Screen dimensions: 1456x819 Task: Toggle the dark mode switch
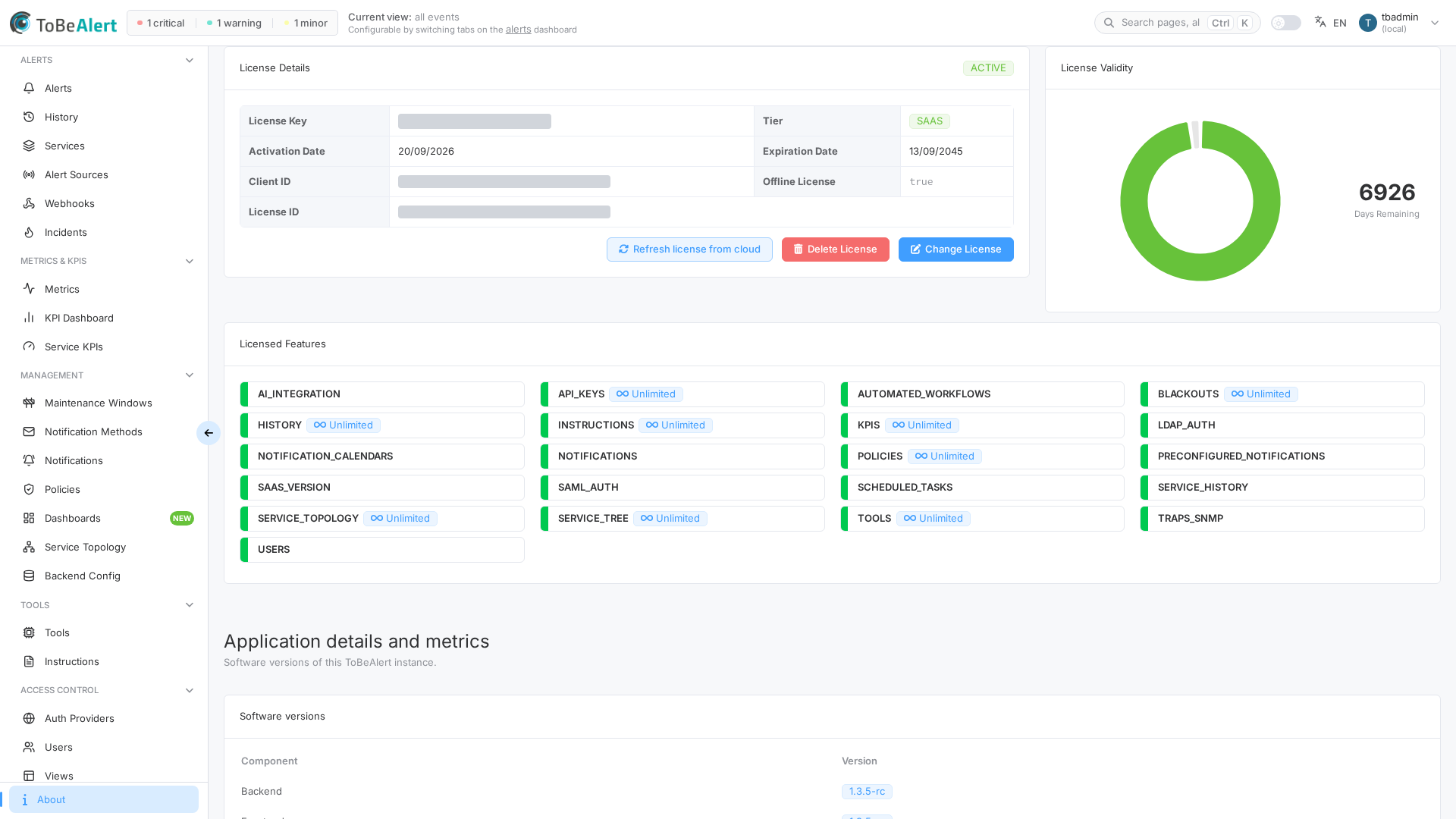1286,23
